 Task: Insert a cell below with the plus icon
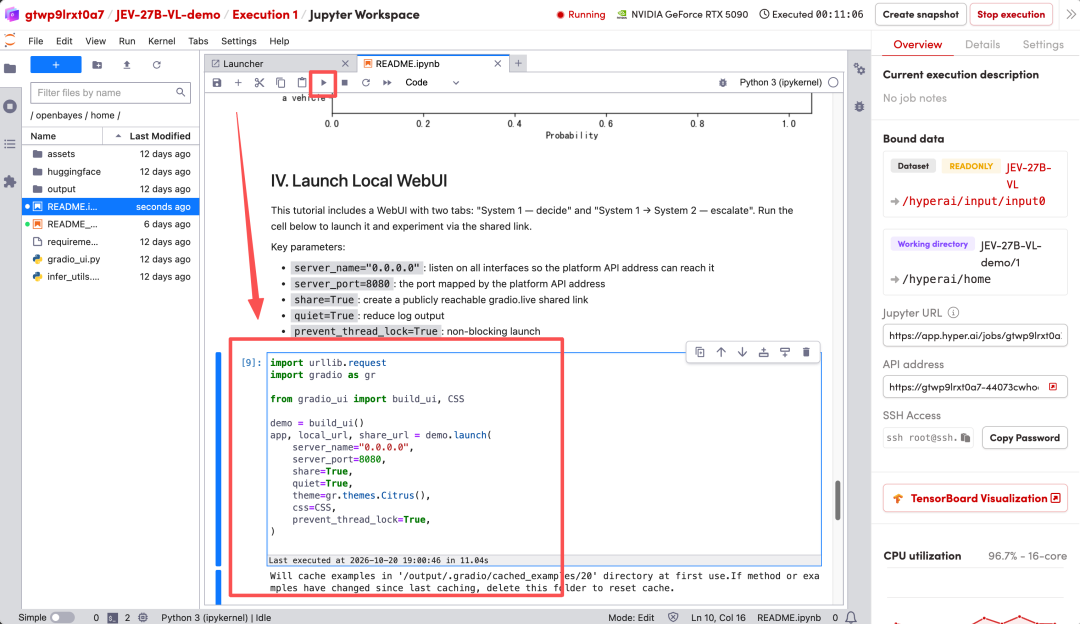pos(238,83)
